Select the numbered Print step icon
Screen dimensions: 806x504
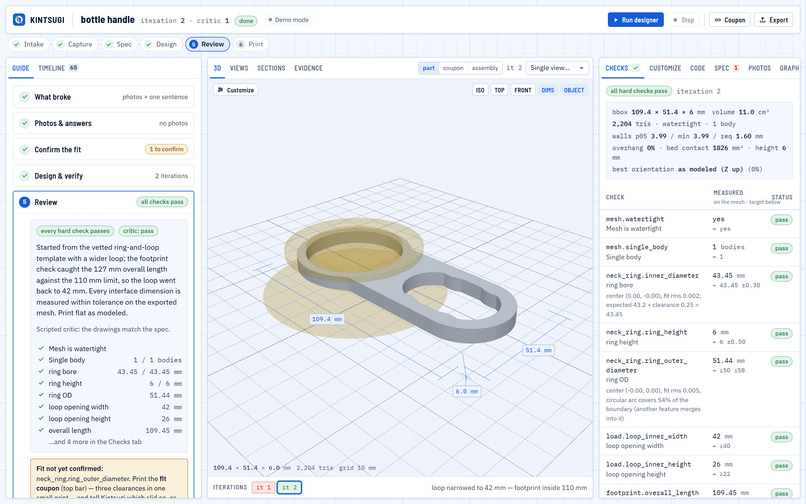click(x=240, y=44)
